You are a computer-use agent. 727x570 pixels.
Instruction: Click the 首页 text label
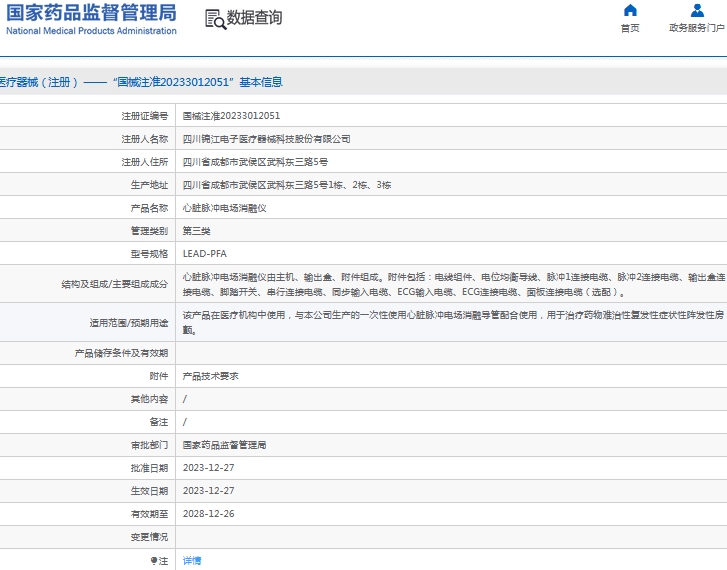(630, 28)
